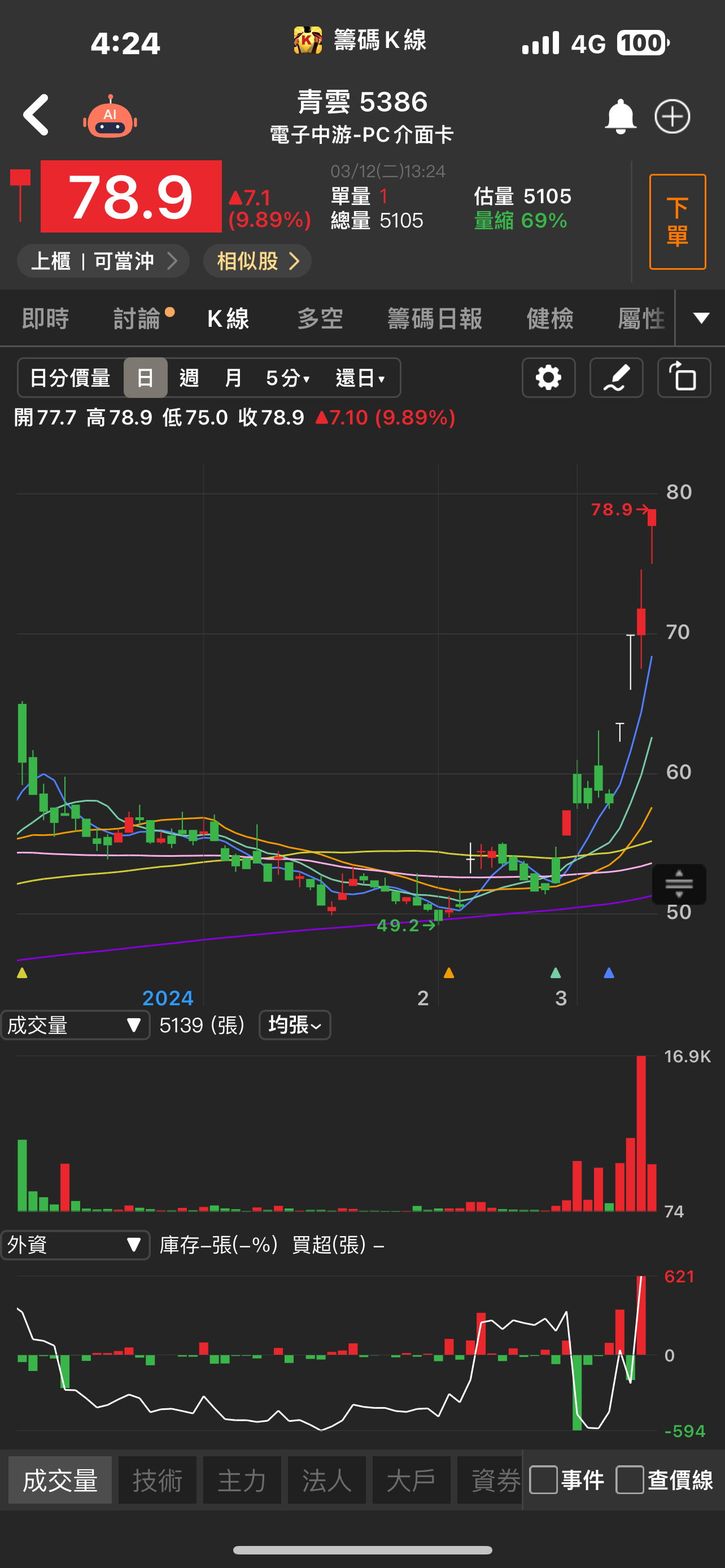
Task: Open the 健檢 tab
Action: coord(551,318)
